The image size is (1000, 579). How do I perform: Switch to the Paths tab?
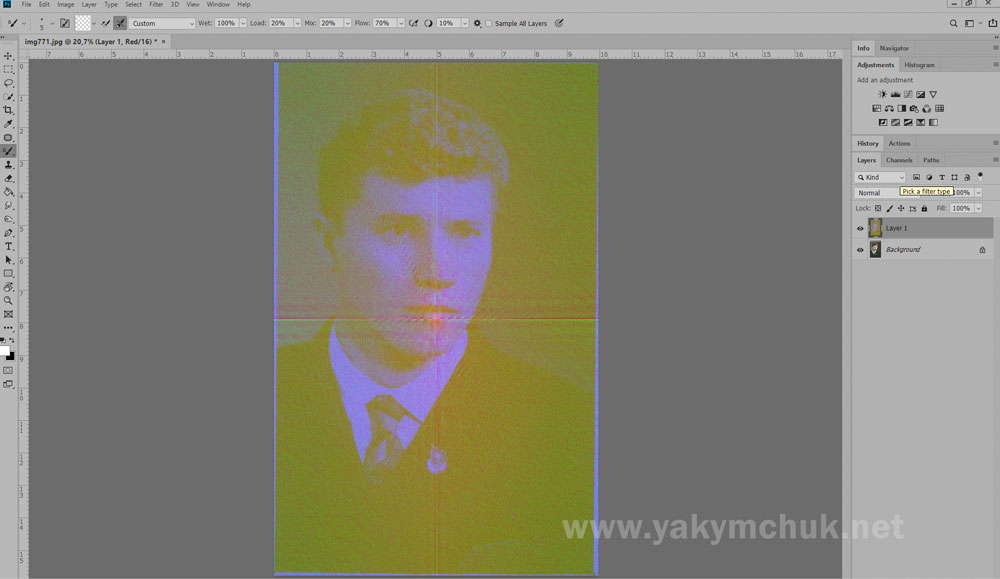click(x=931, y=160)
